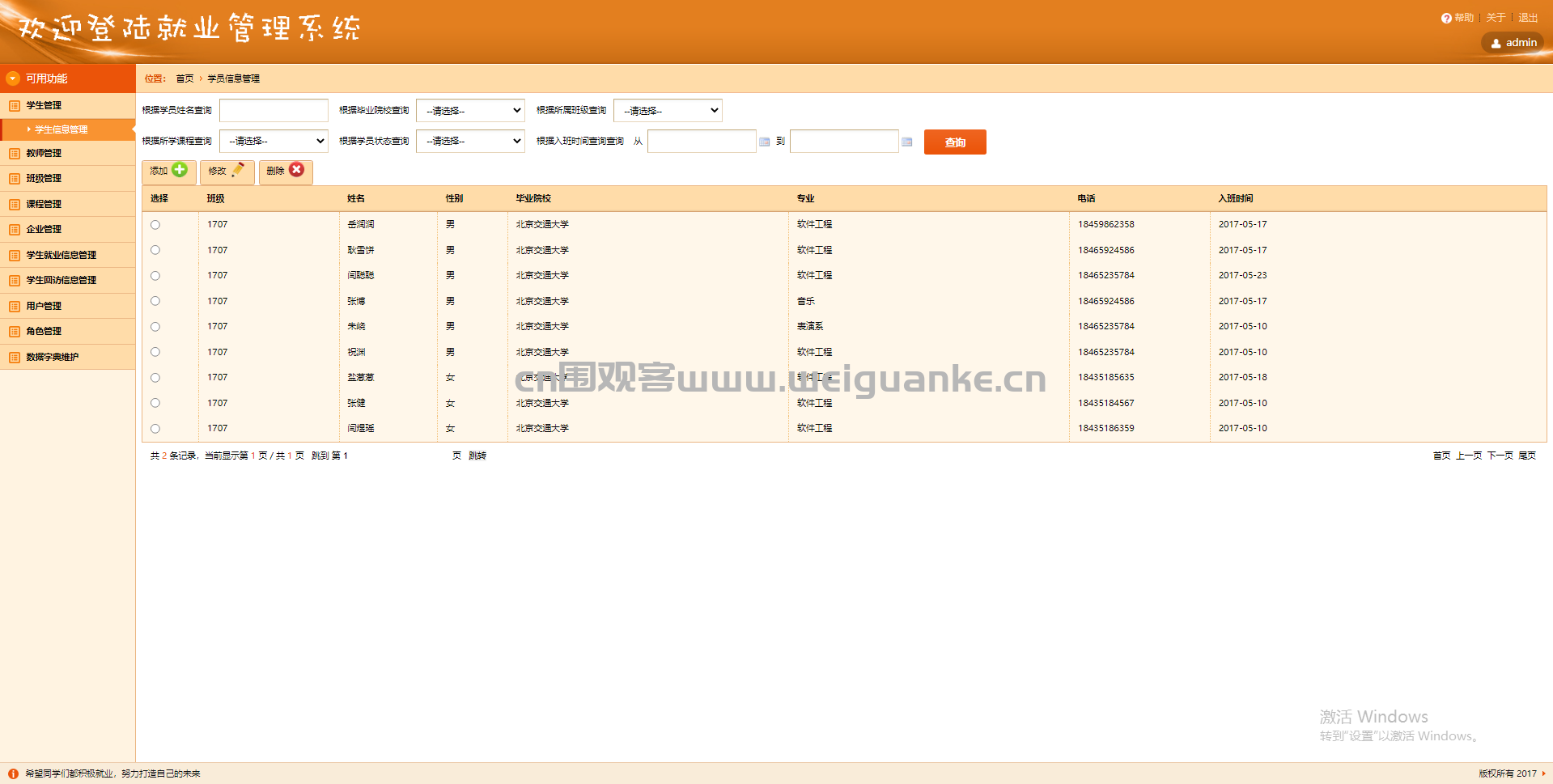Click the 角色管理 sidebar menu icon

[x=15, y=332]
